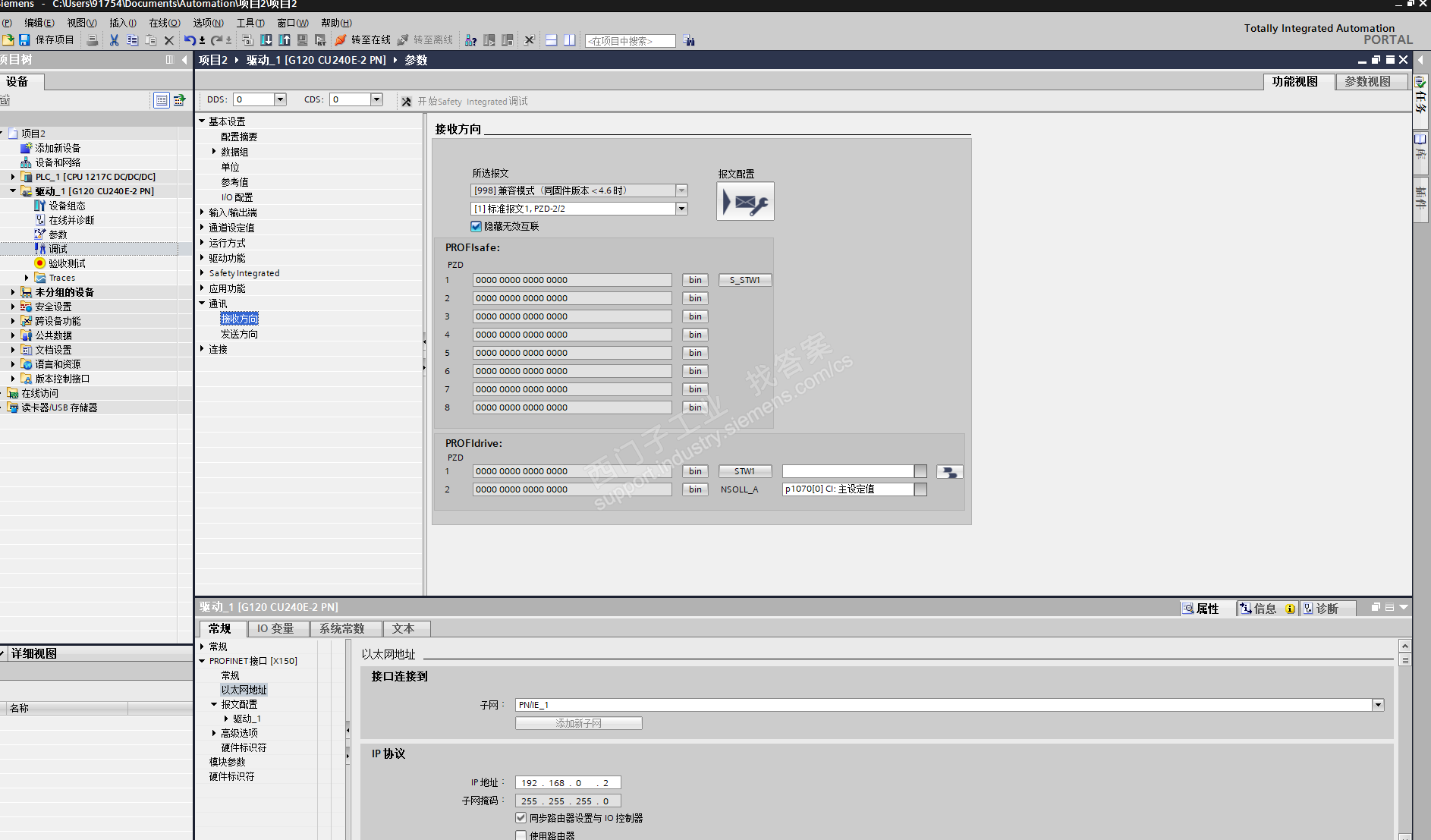This screenshot has width=1431, height=840.
Task: Click the IP address input field
Action: point(568,782)
